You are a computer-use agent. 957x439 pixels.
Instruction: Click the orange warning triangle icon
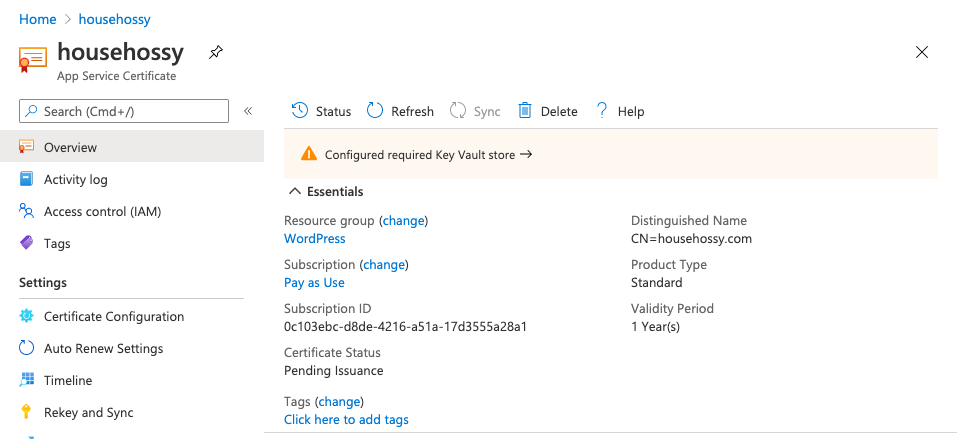[309, 154]
